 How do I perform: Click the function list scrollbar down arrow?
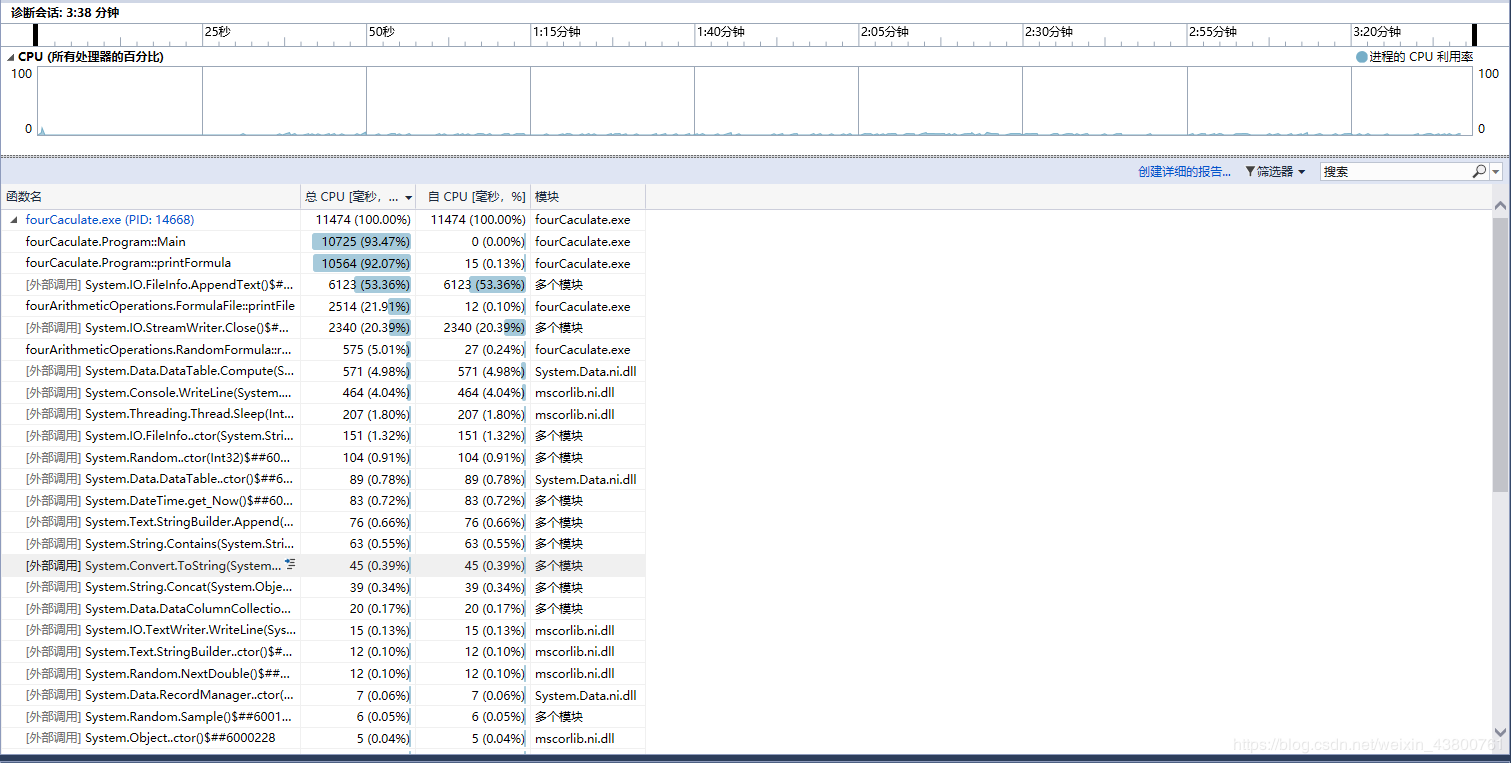click(1500, 733)
